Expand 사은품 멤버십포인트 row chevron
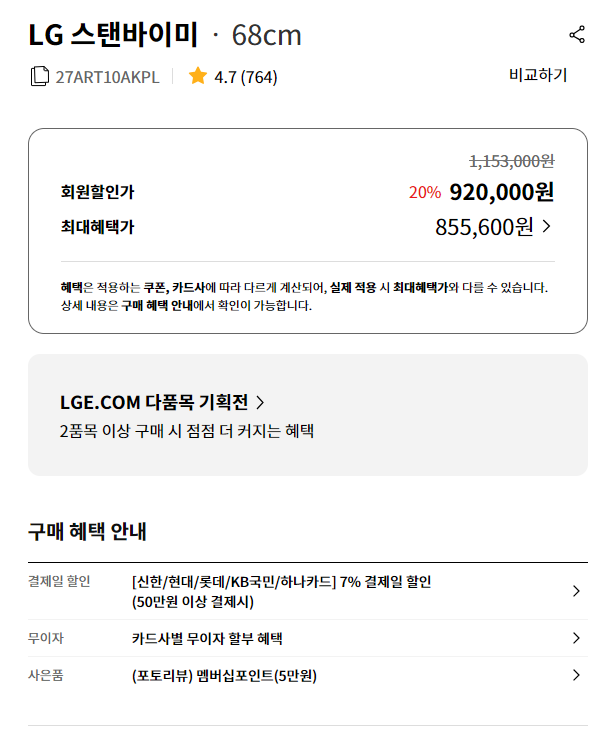The image size is (604, 737). [576, 675]
